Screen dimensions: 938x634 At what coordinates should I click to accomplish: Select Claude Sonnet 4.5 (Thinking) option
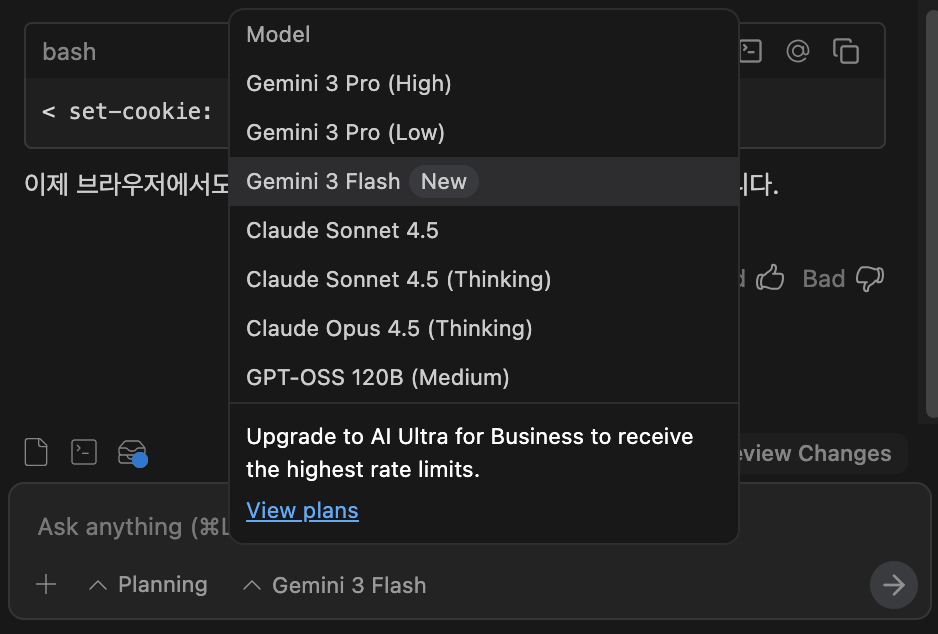(398, 279)
